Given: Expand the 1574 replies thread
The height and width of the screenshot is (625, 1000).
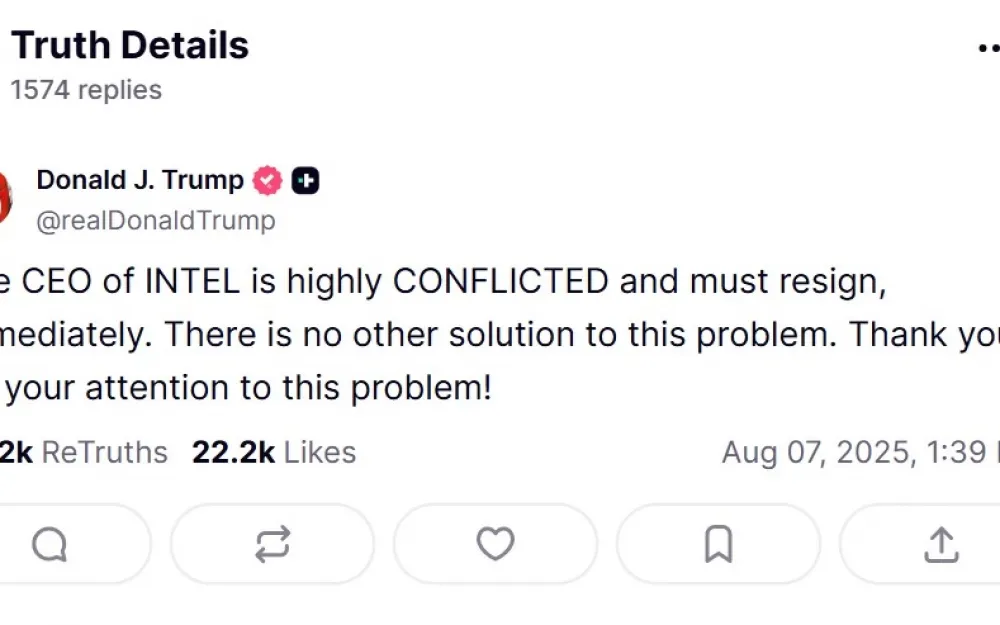Looking at the screenshot, I should (85, 90).
